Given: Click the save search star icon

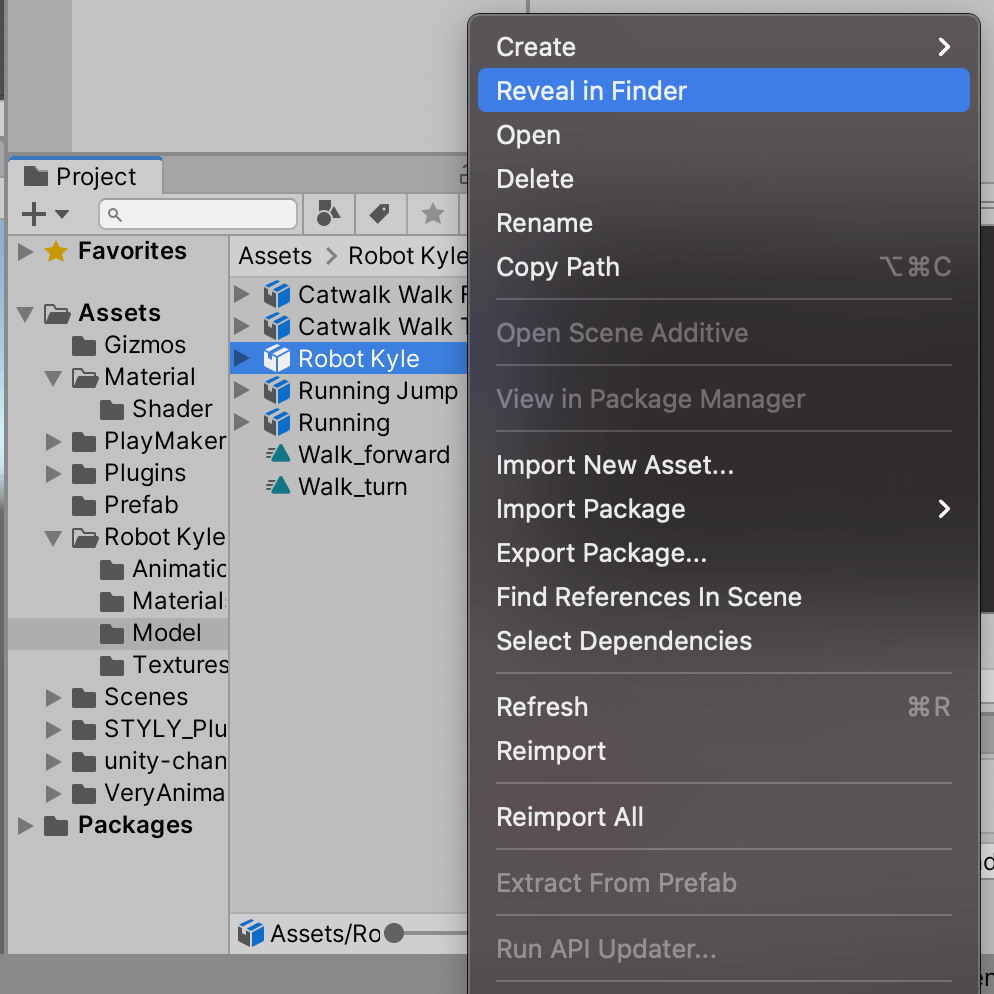Looking at the screenshot, I should (433, 214).
